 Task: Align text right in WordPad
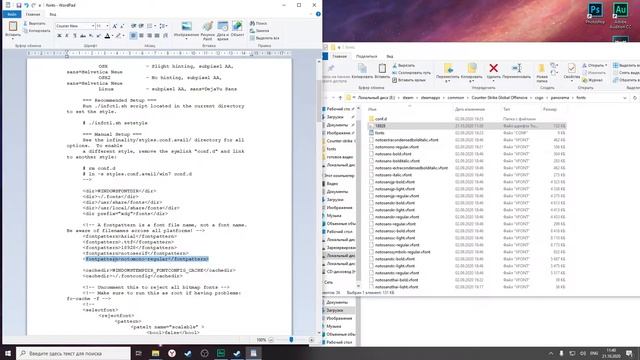pos(149,36)
